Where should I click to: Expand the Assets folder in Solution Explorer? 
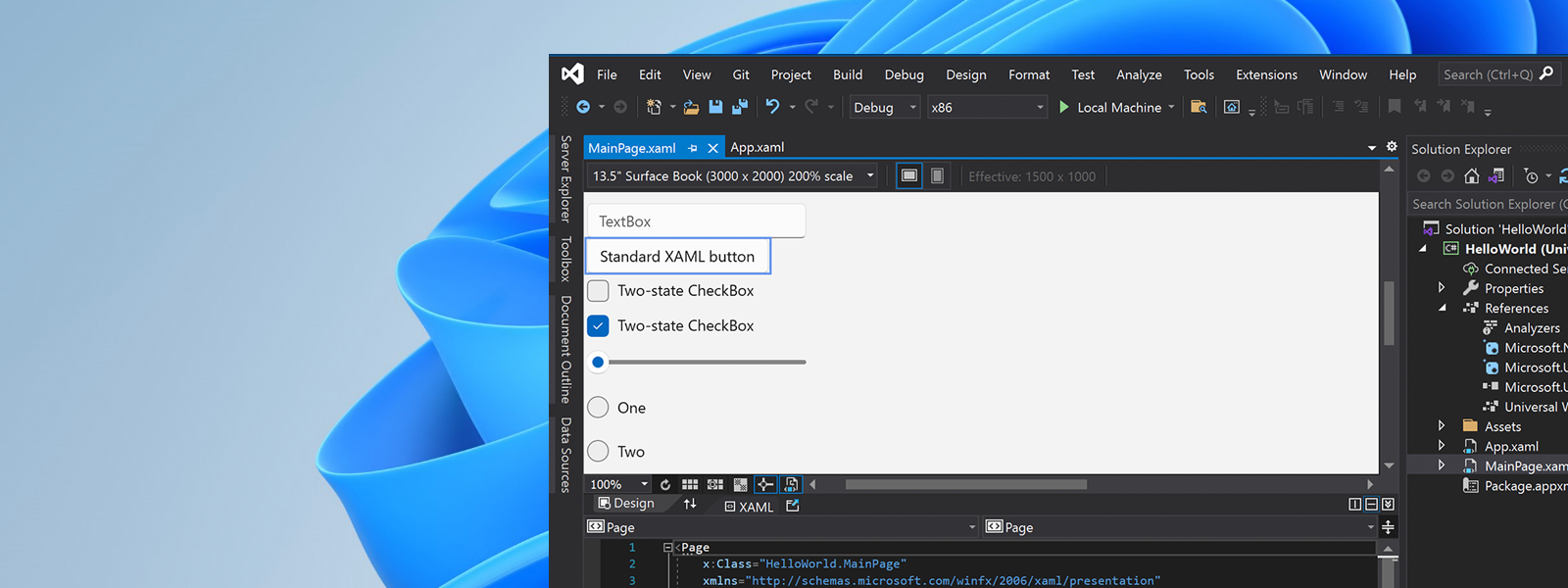coord(1442,426)
